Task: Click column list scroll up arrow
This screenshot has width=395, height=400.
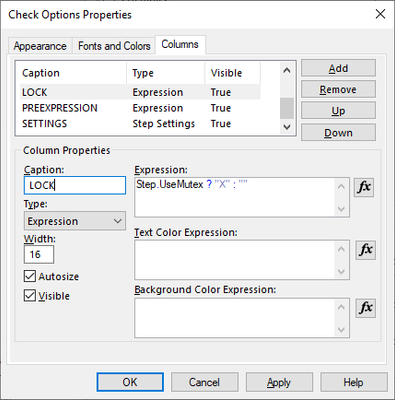Action: coord(287,70)
